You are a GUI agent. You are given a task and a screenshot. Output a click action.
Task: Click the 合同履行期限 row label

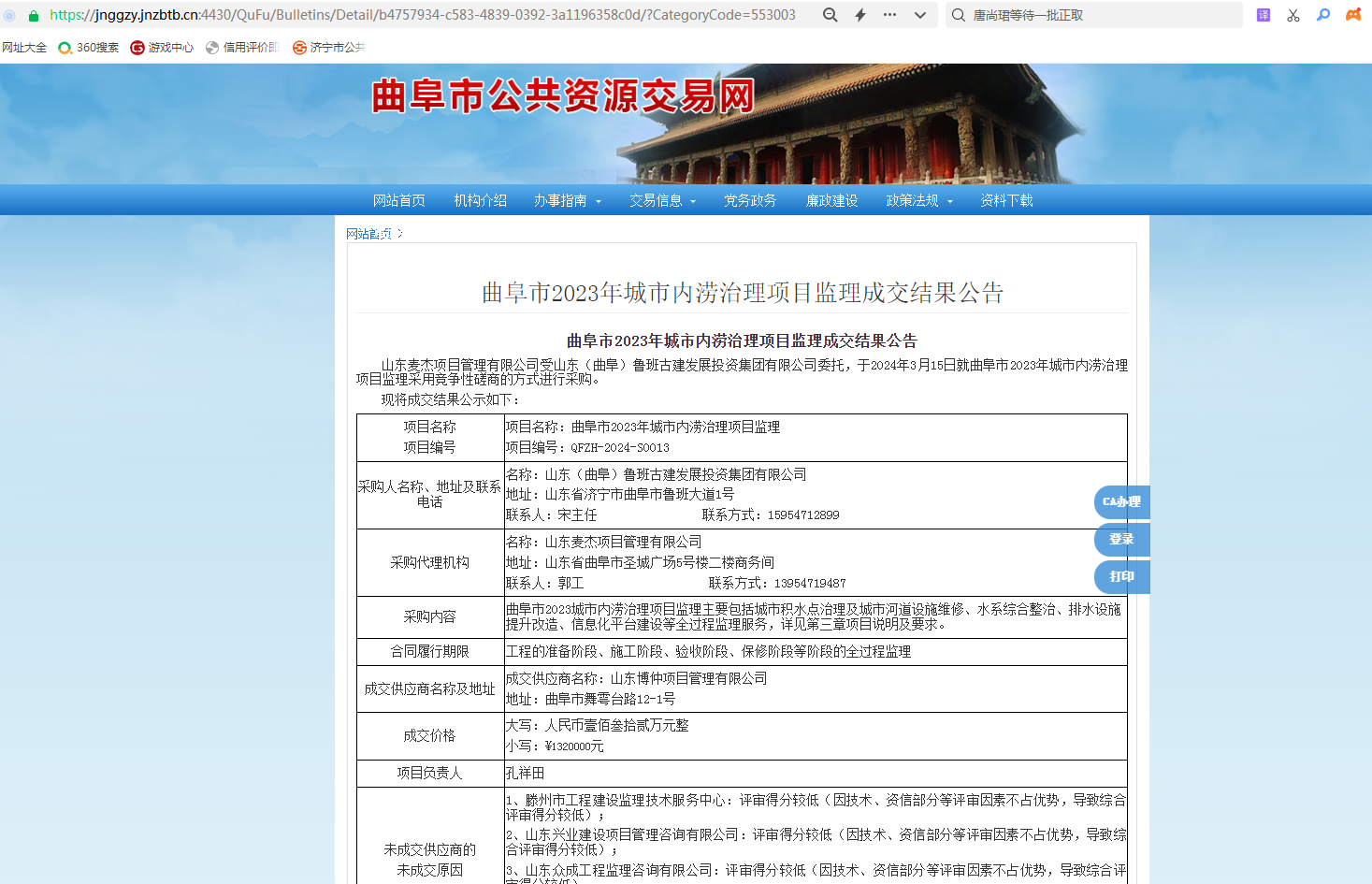(x=429, y=652)
